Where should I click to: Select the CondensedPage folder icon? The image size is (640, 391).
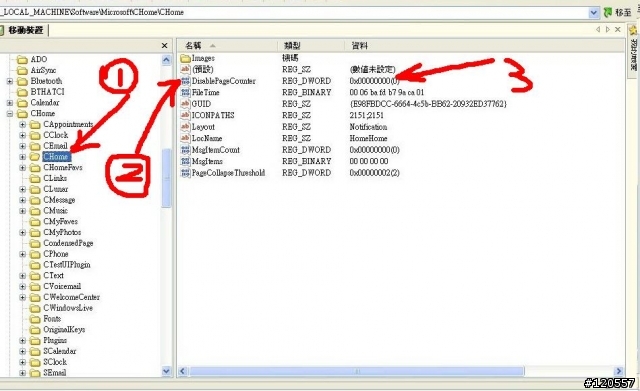point(35,243)
